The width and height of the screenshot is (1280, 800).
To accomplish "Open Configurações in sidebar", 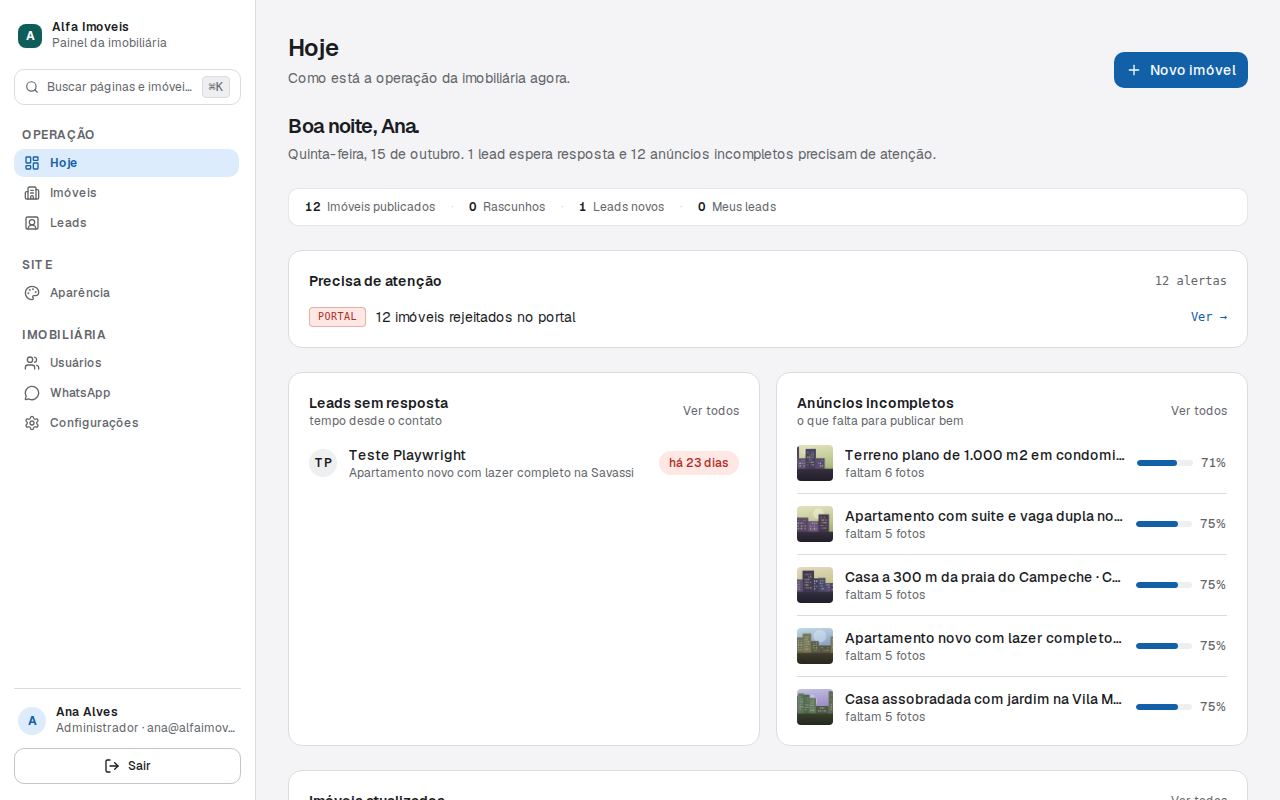I will pos(127,423).
